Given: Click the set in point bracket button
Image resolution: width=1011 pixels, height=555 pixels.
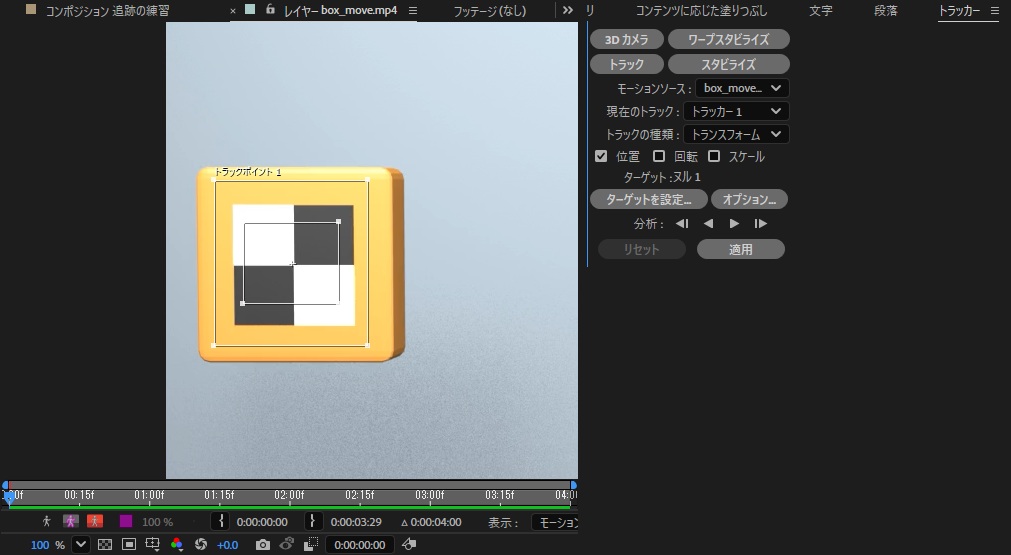Looking at the screenshot, I should [x=221, y=521].
